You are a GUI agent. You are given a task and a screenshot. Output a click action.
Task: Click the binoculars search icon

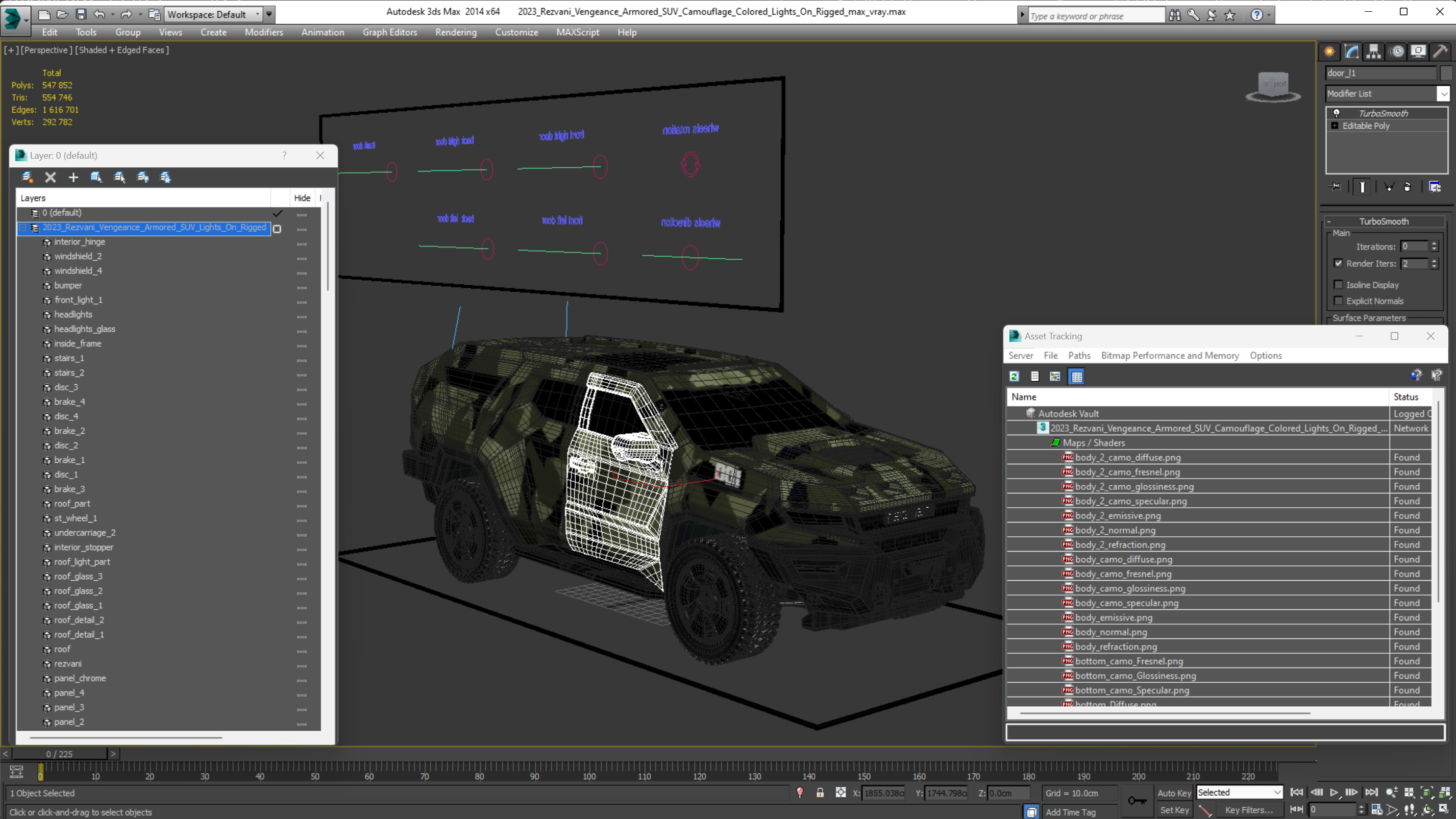point(1174,15)
